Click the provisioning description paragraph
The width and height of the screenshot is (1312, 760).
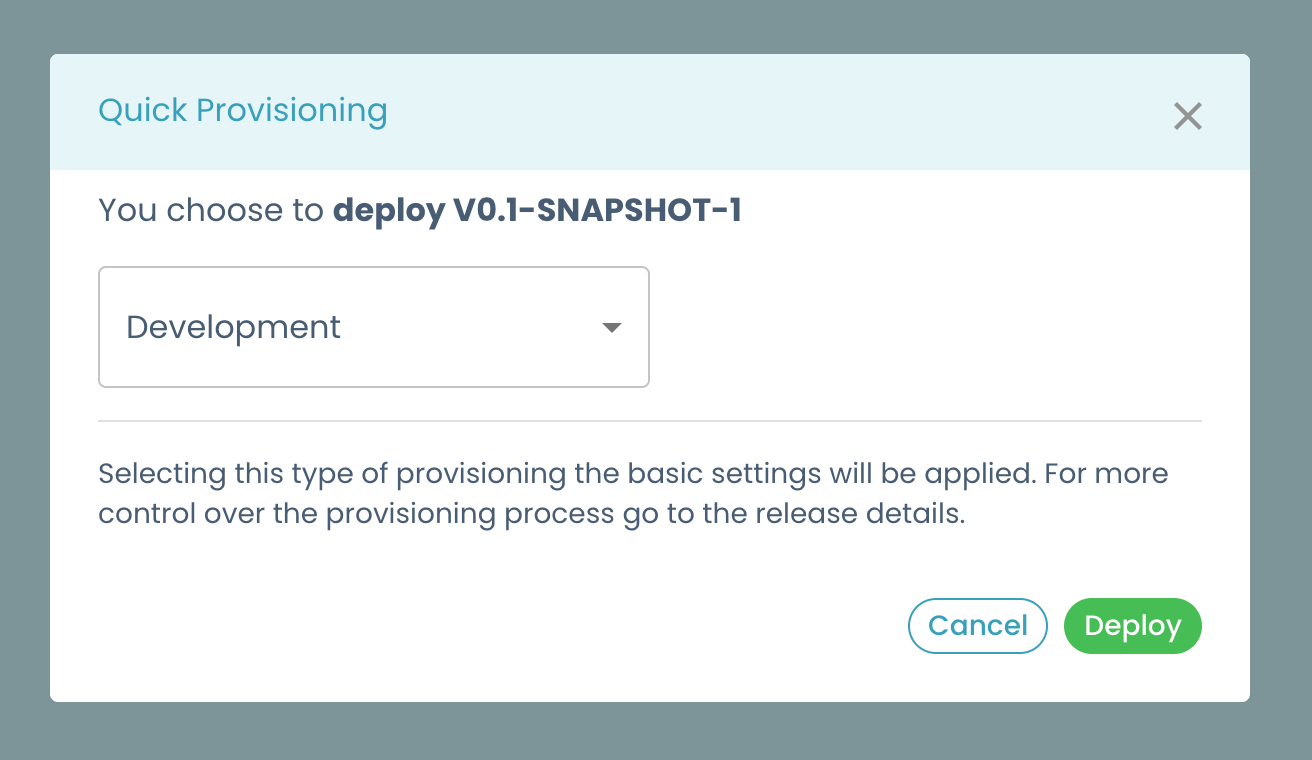[x=632, y=493]
